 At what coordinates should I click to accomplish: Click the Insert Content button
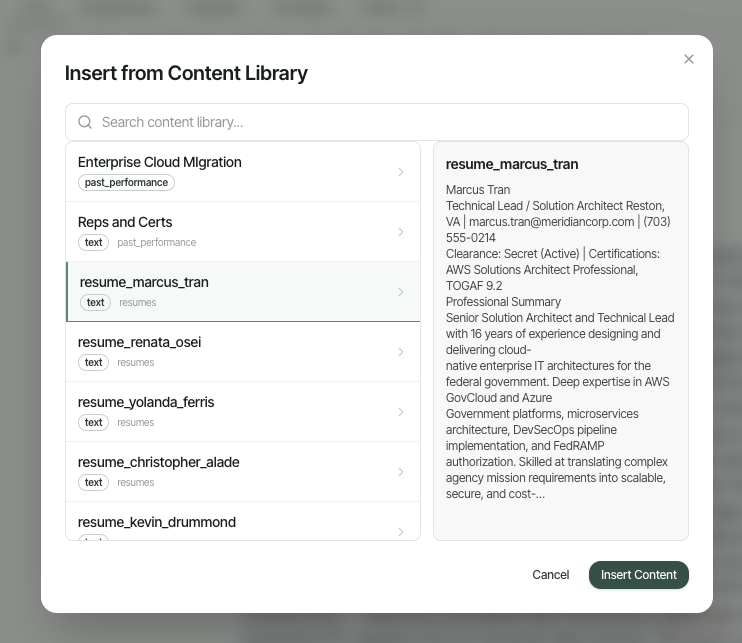tap(639, 575)
